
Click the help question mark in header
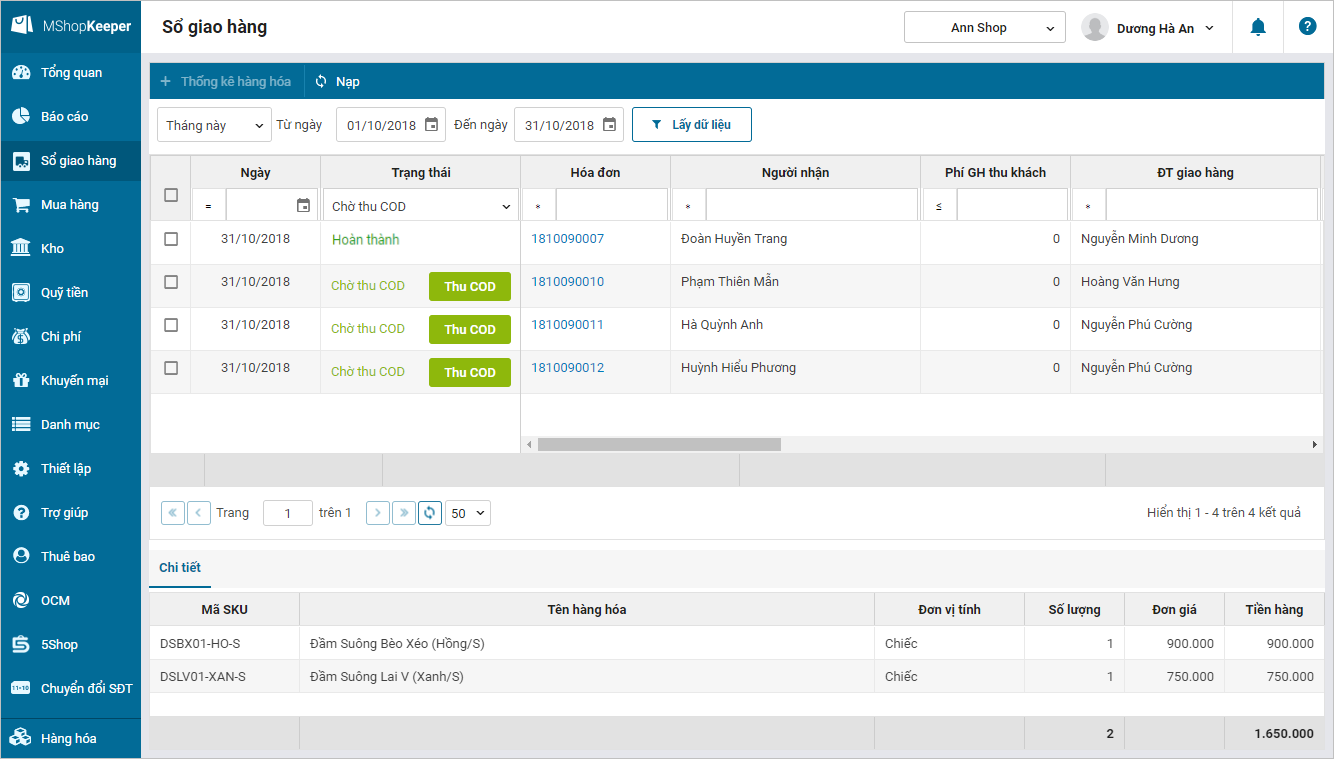pos(1307,27)
